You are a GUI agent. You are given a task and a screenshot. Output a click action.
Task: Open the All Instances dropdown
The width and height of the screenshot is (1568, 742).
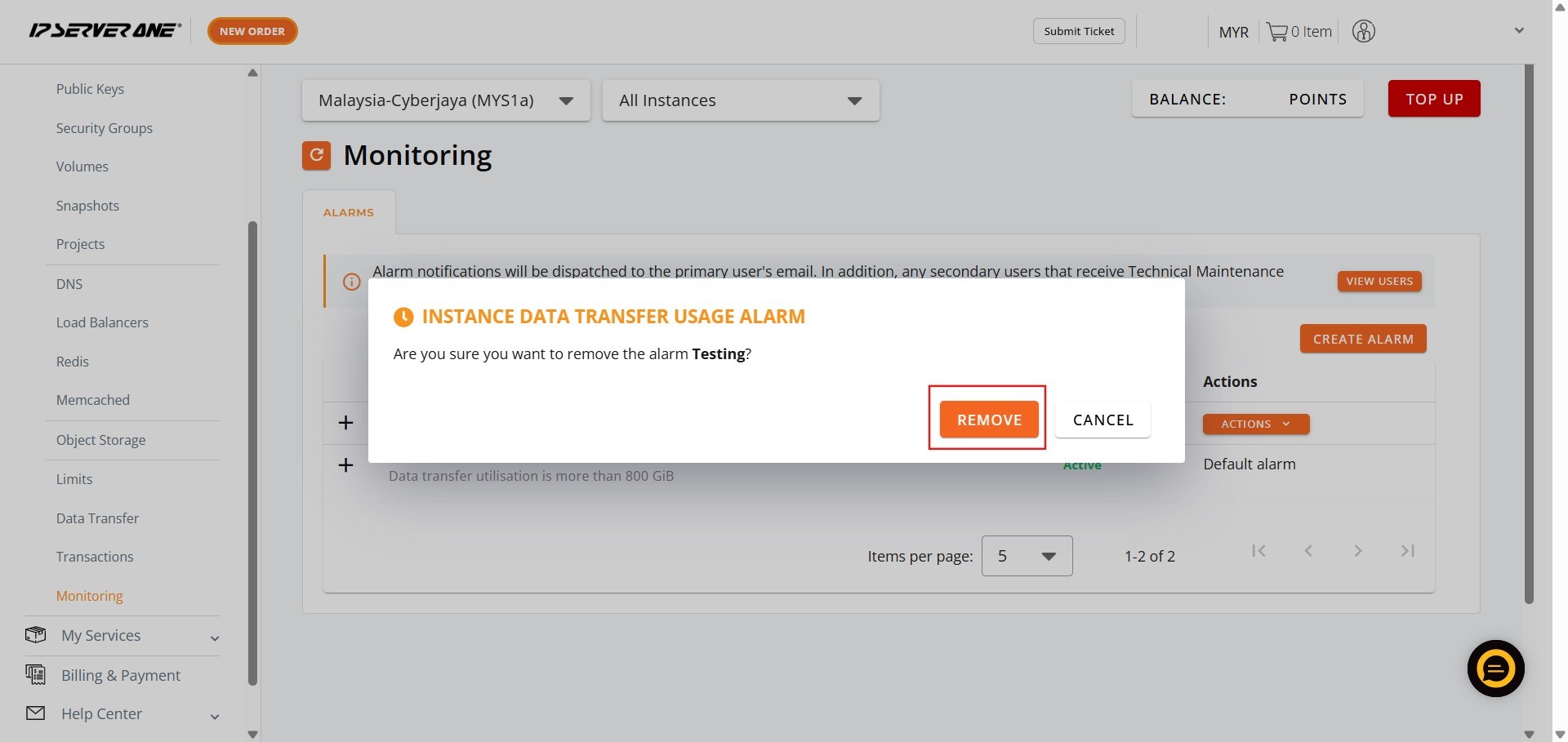point(740,100)
